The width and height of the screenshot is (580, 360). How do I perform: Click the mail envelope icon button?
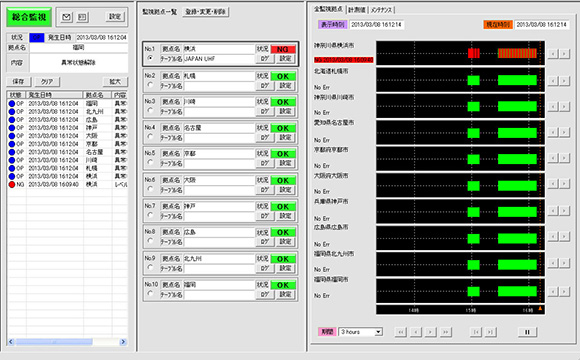(67, 17)
